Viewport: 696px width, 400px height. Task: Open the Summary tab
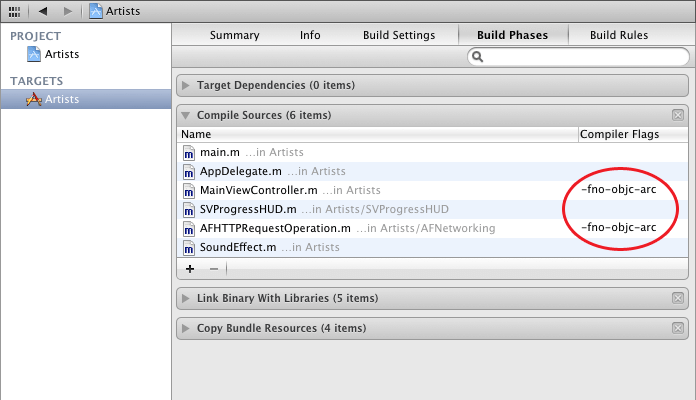pyautogui.click(x=234, y=35)
